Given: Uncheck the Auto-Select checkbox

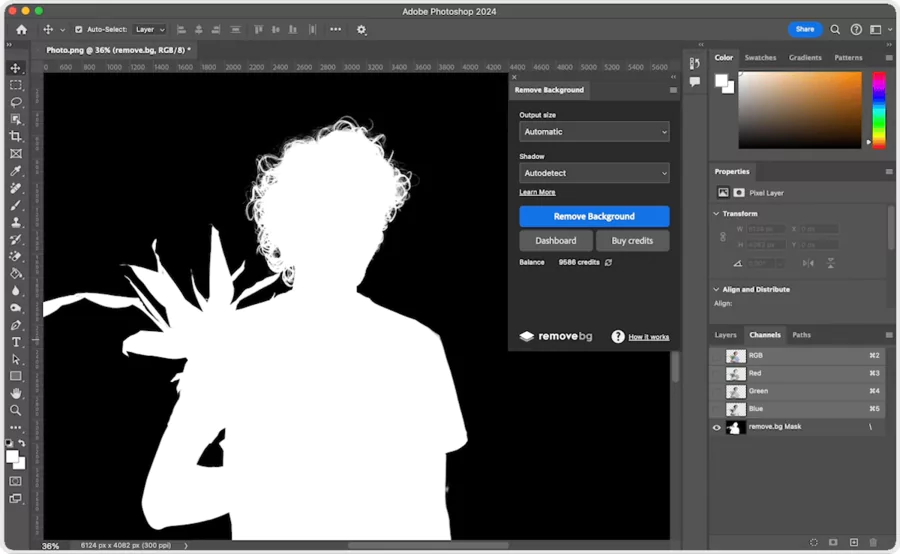Looking at the screenshot, I should [79, 30].
